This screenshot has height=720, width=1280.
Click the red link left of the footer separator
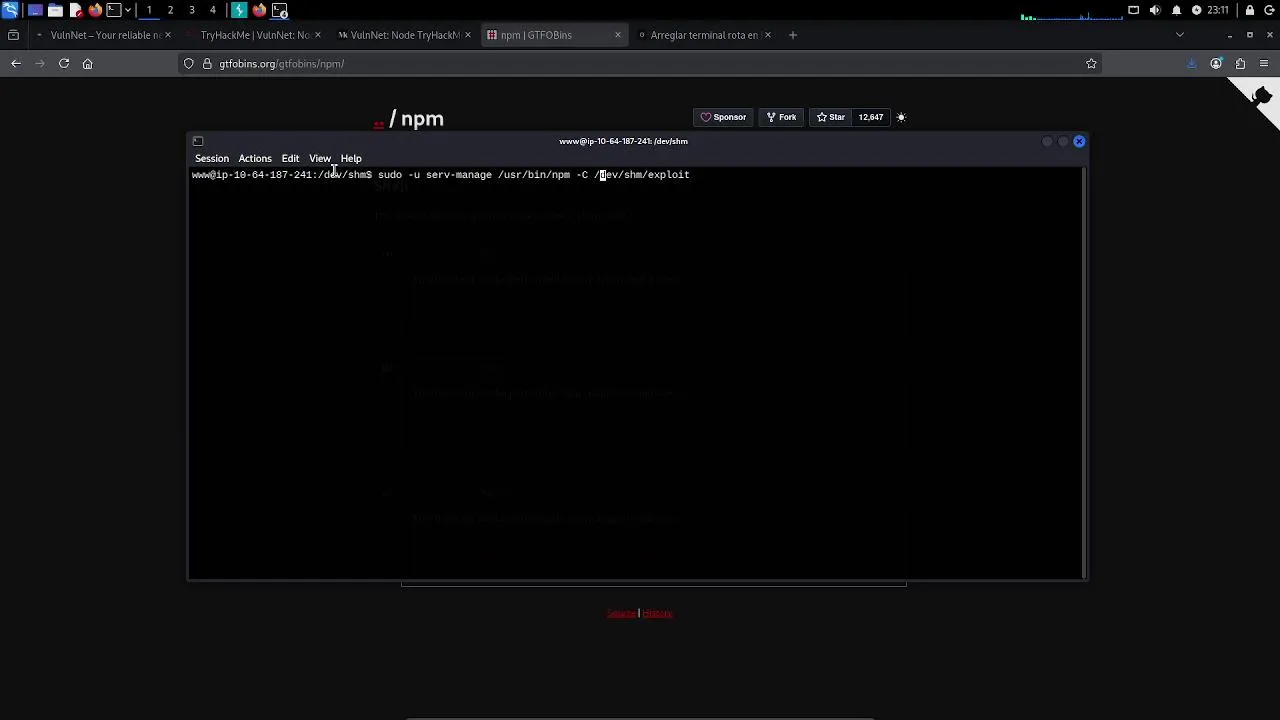621,613
